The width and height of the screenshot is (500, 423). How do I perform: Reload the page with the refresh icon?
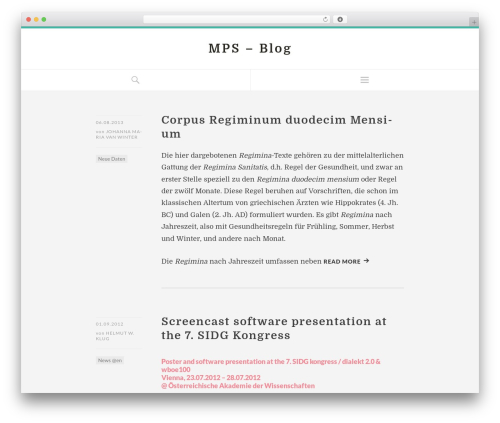(x=325, y=19)
